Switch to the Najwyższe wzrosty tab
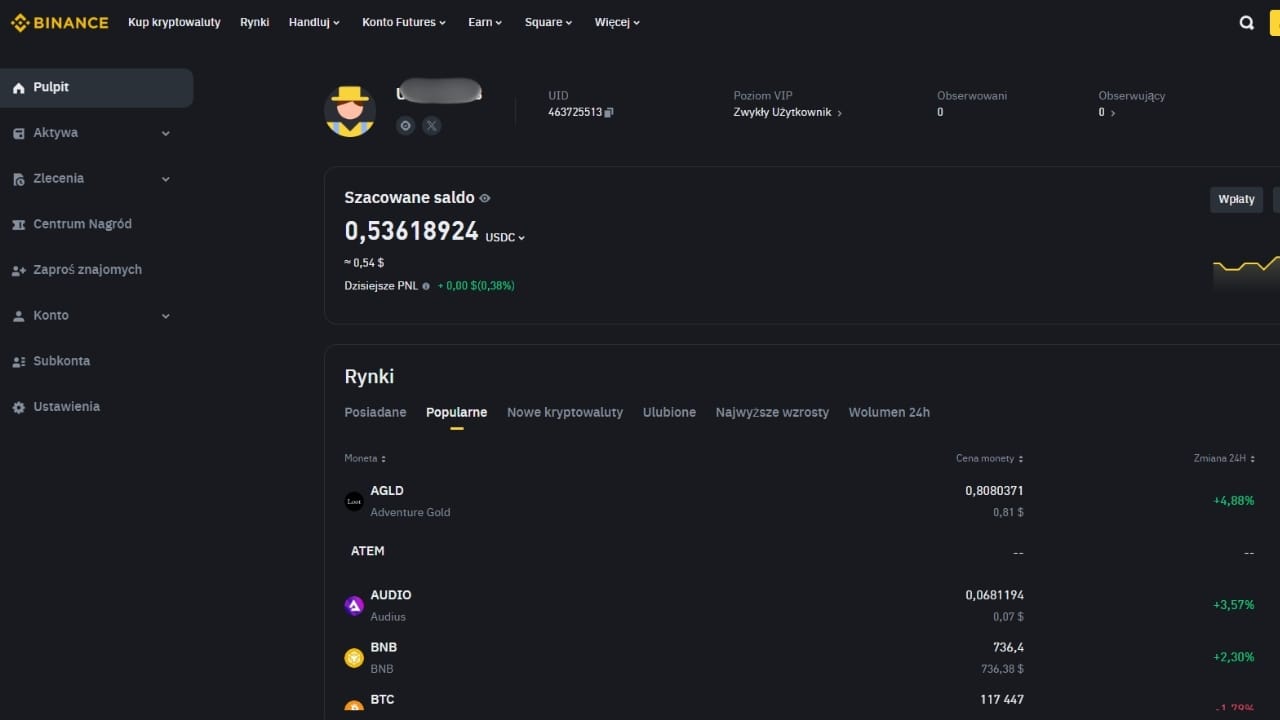 pos(772,412)
